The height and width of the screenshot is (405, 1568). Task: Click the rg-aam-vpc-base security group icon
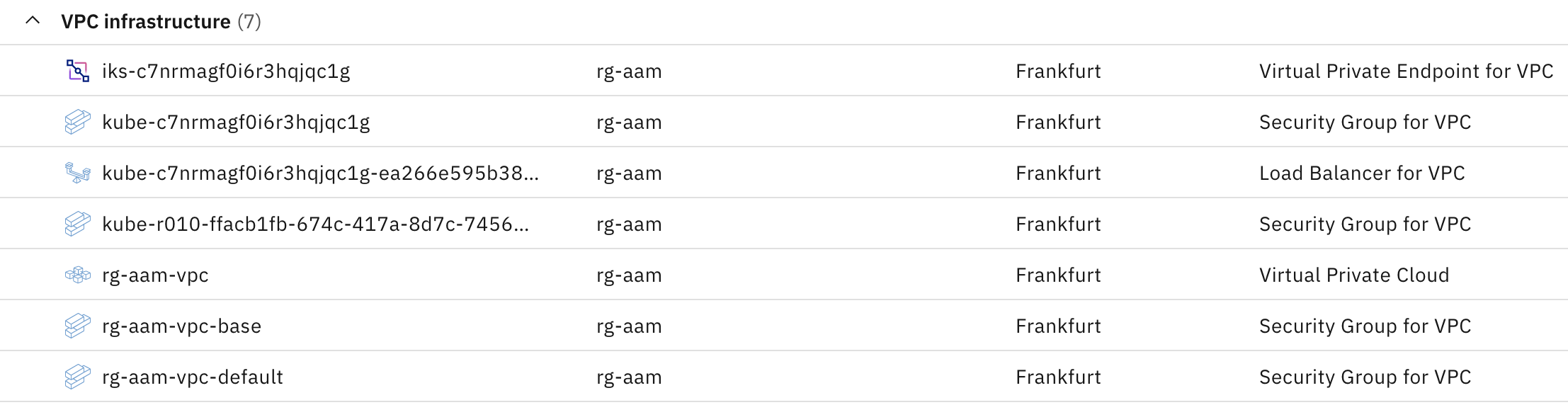[x=77, y=326]
